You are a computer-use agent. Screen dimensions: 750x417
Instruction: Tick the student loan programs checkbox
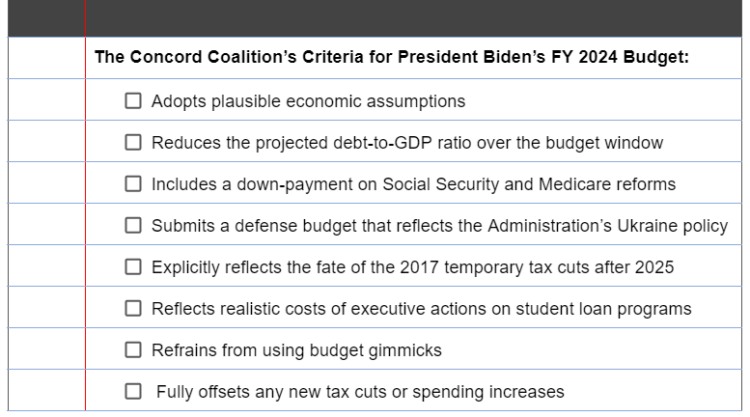(133, 308)
